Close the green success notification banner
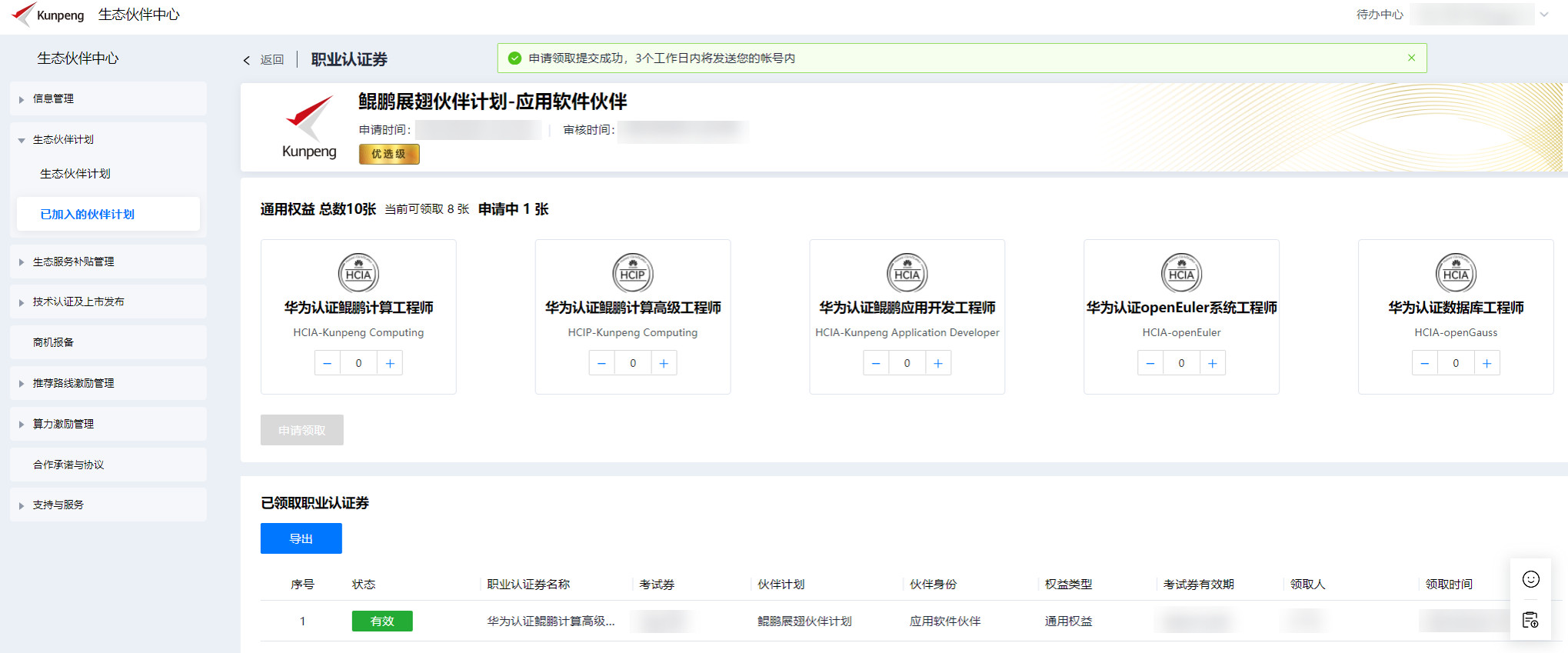The image size is (1568, 653). tap(1411, 58)
